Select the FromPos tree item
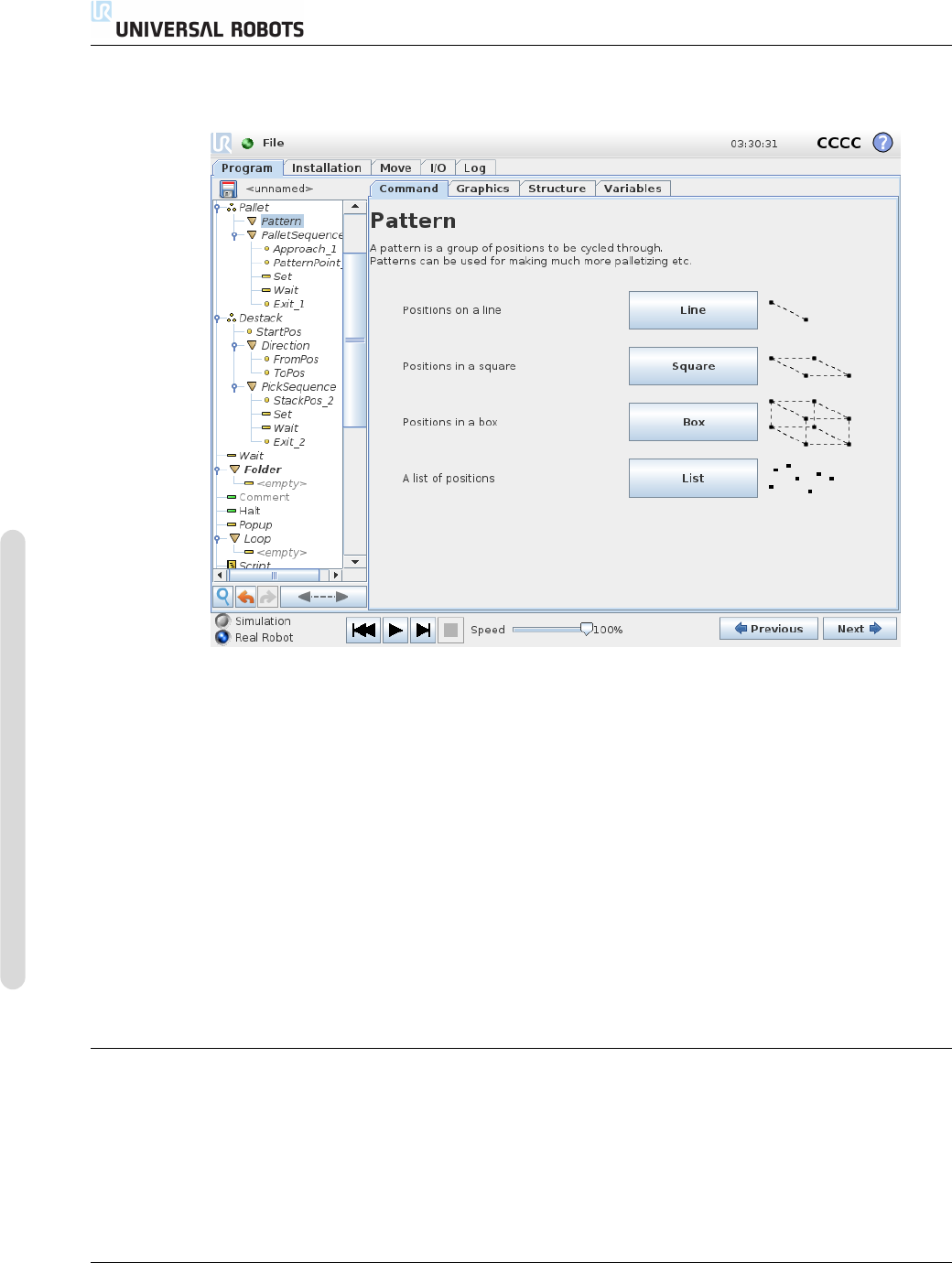 (x=296, y=360)
